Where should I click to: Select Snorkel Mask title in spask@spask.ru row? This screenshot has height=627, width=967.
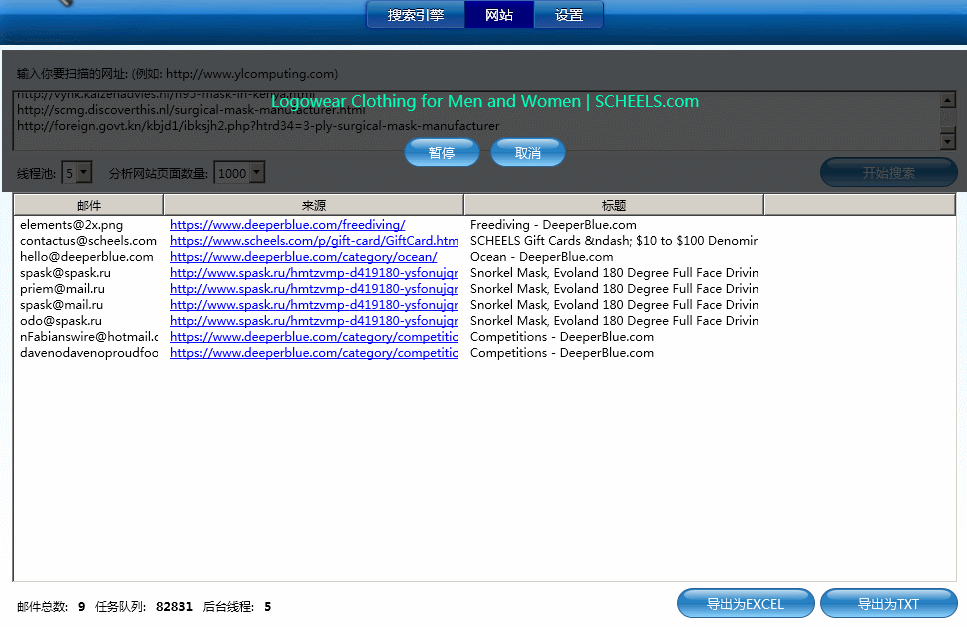point(614,273)
